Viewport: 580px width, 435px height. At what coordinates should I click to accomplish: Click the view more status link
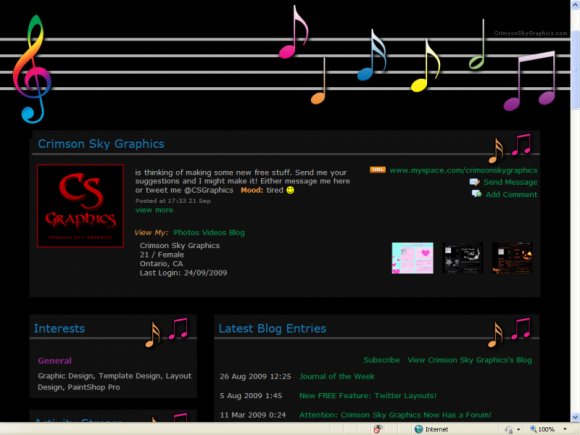(154, 210)
